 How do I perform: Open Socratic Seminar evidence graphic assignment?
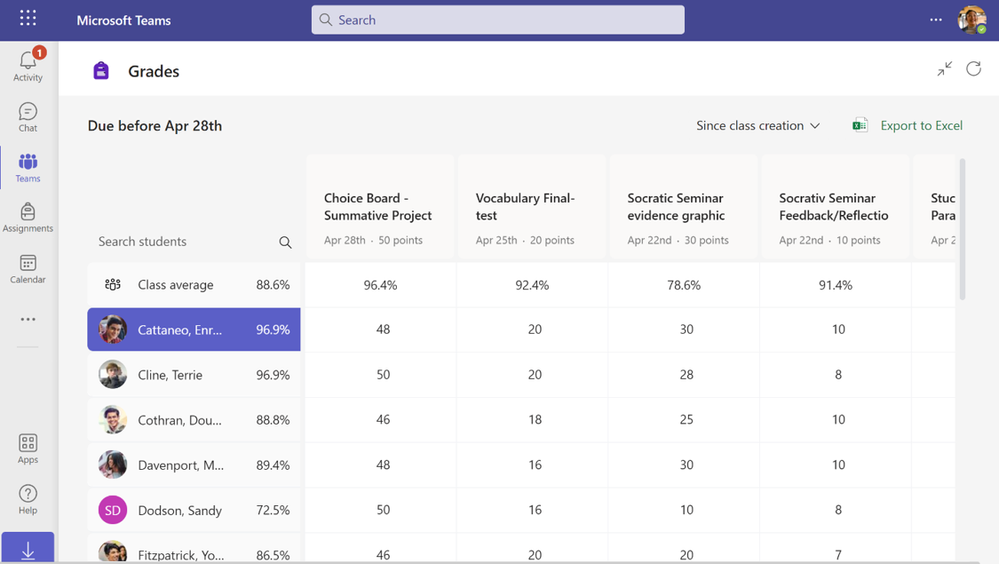(684, 206)
